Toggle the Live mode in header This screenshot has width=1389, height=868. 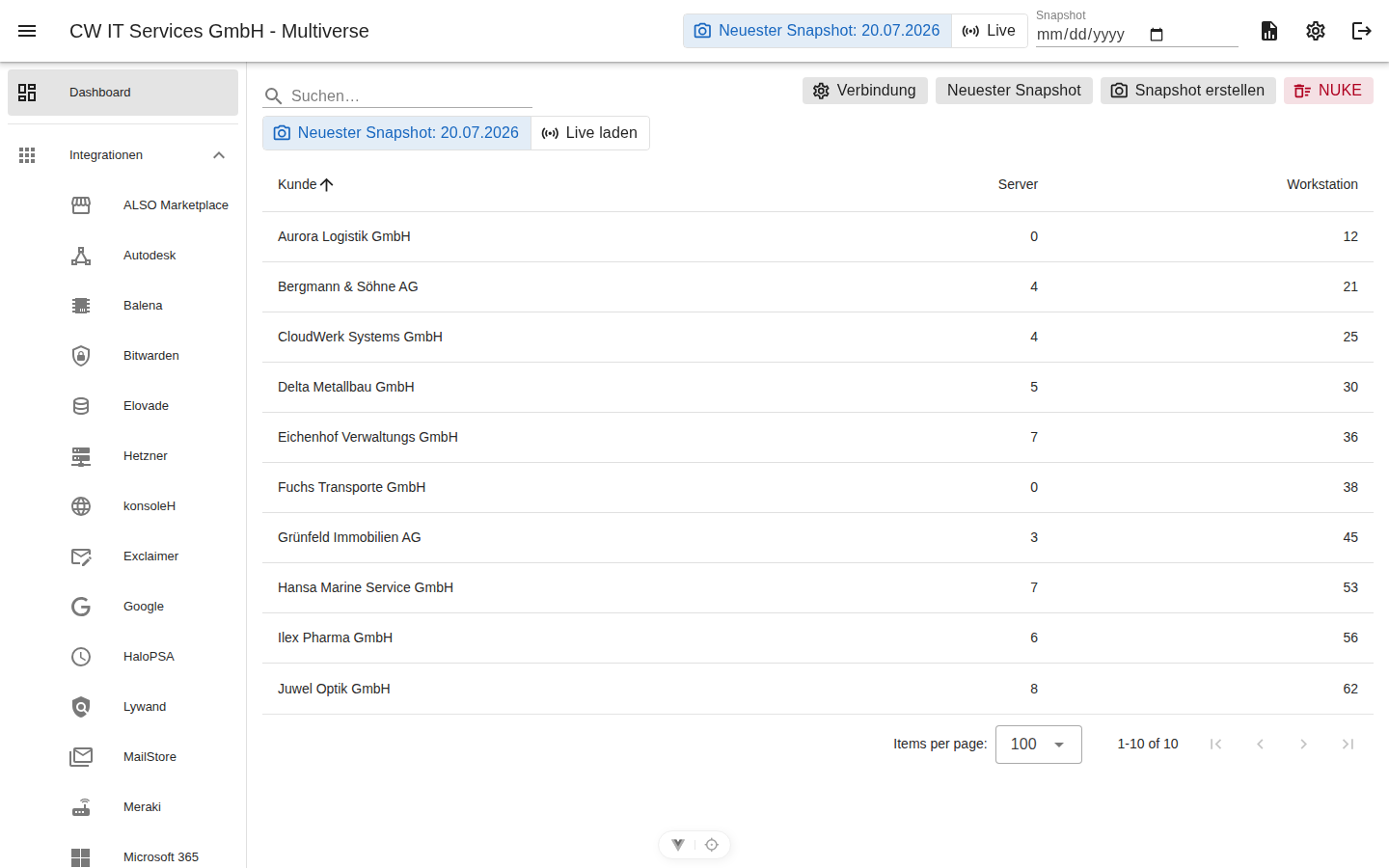(989, 31)
